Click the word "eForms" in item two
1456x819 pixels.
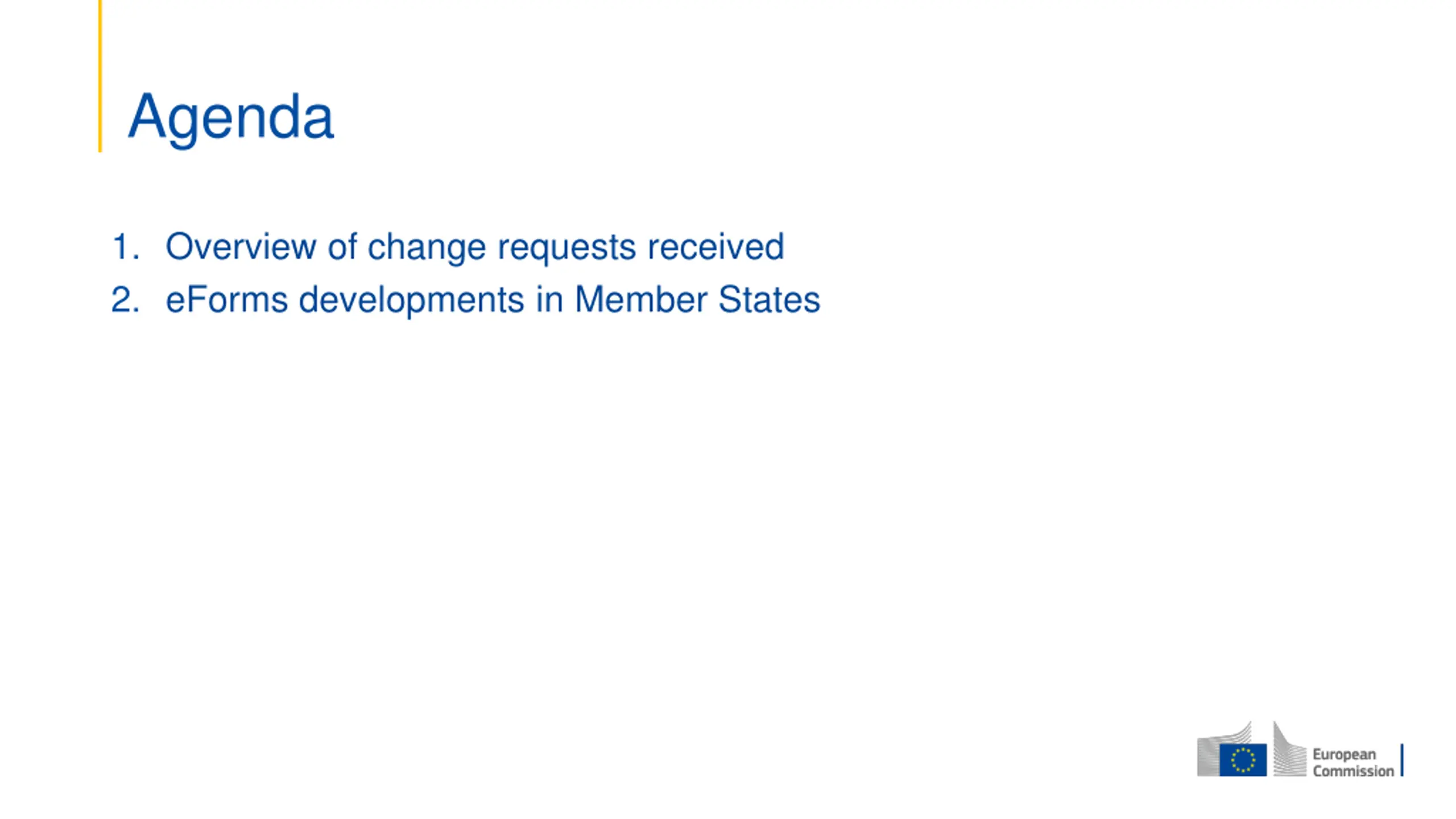pos(226,299)
